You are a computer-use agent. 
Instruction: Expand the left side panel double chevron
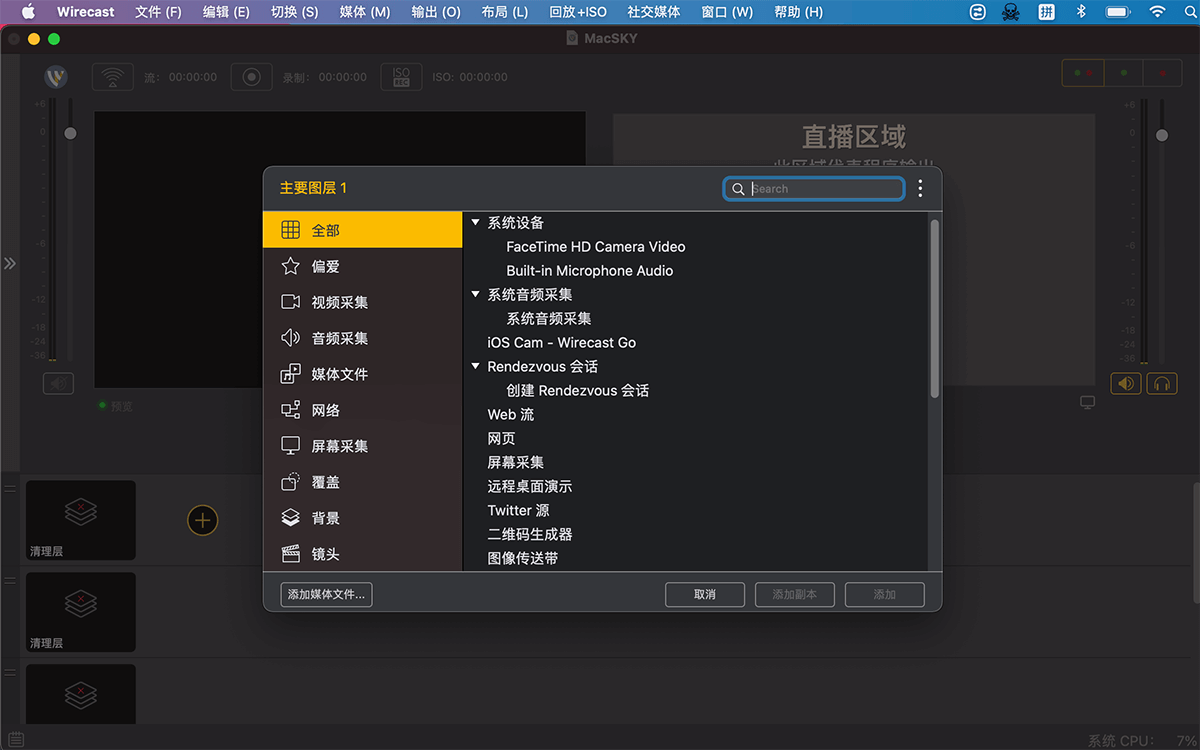[x=10, y=263]
